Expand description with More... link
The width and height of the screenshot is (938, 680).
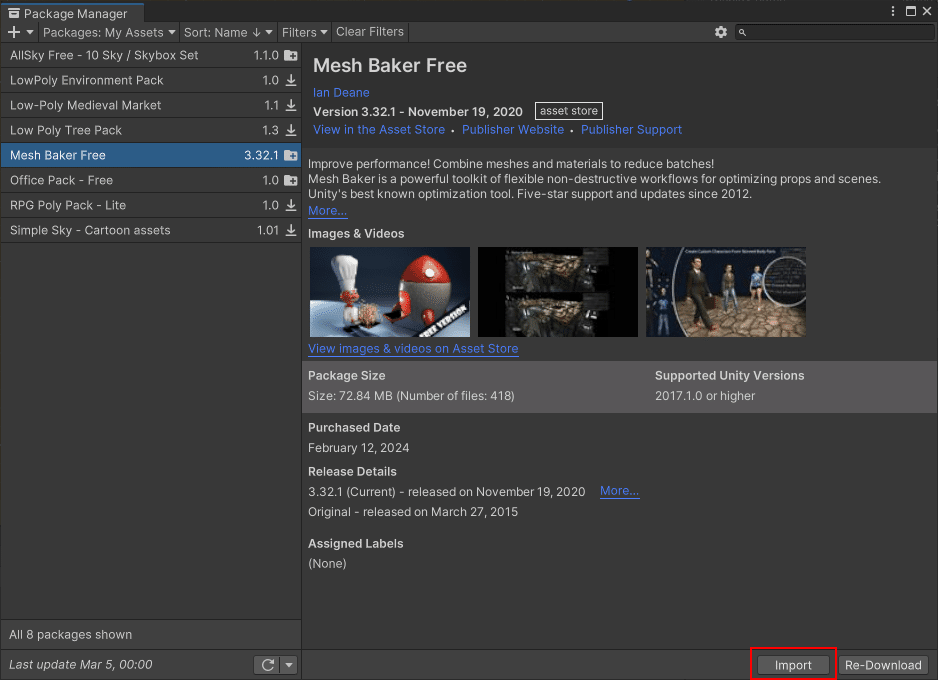click(327, 211)
